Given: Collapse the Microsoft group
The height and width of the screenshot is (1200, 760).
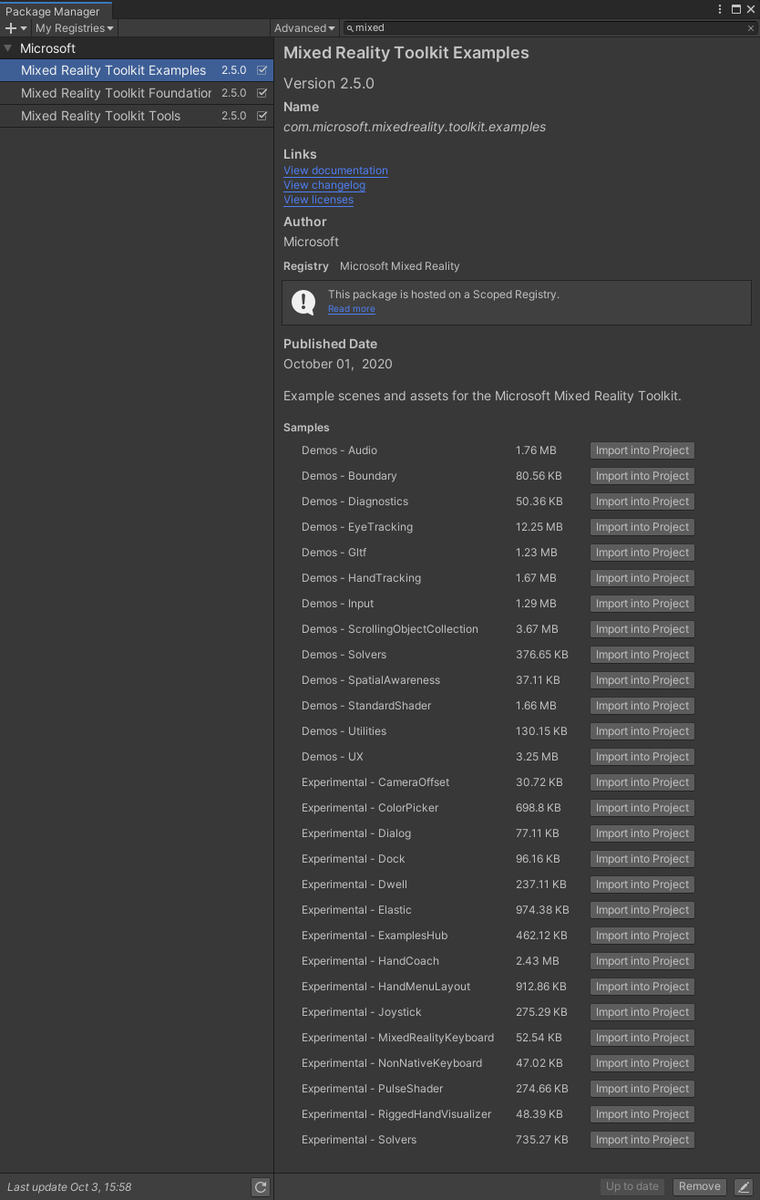Looking at the screenshot, I should tap(9, 48).
